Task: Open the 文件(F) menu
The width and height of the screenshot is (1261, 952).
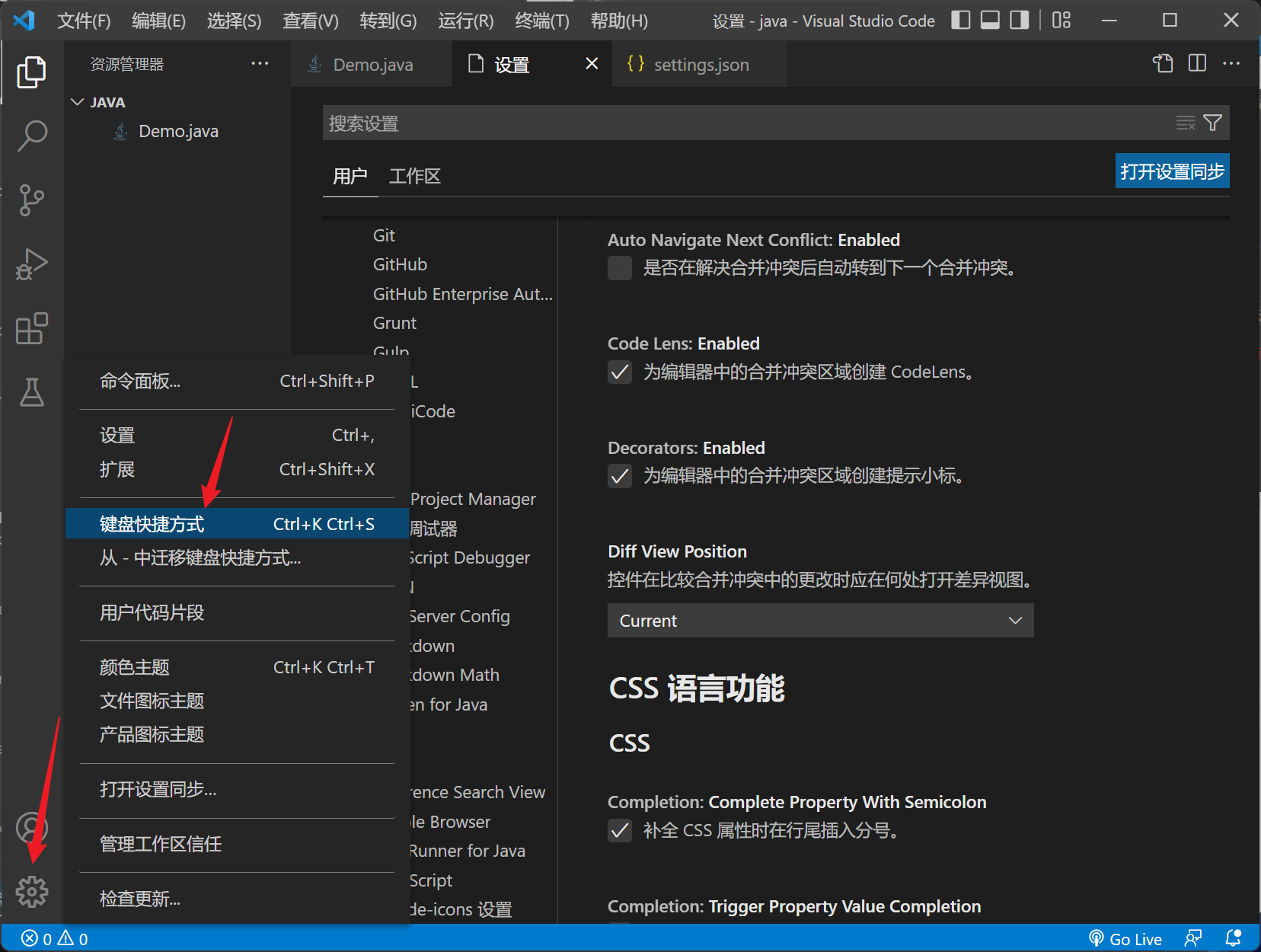Action: [84, 21]
